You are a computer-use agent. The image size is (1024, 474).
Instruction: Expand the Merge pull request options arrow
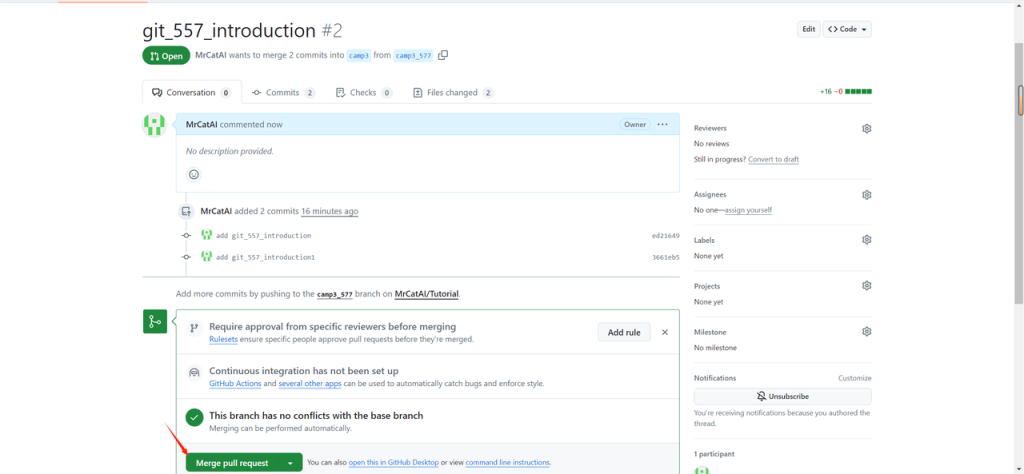point(290,463)
